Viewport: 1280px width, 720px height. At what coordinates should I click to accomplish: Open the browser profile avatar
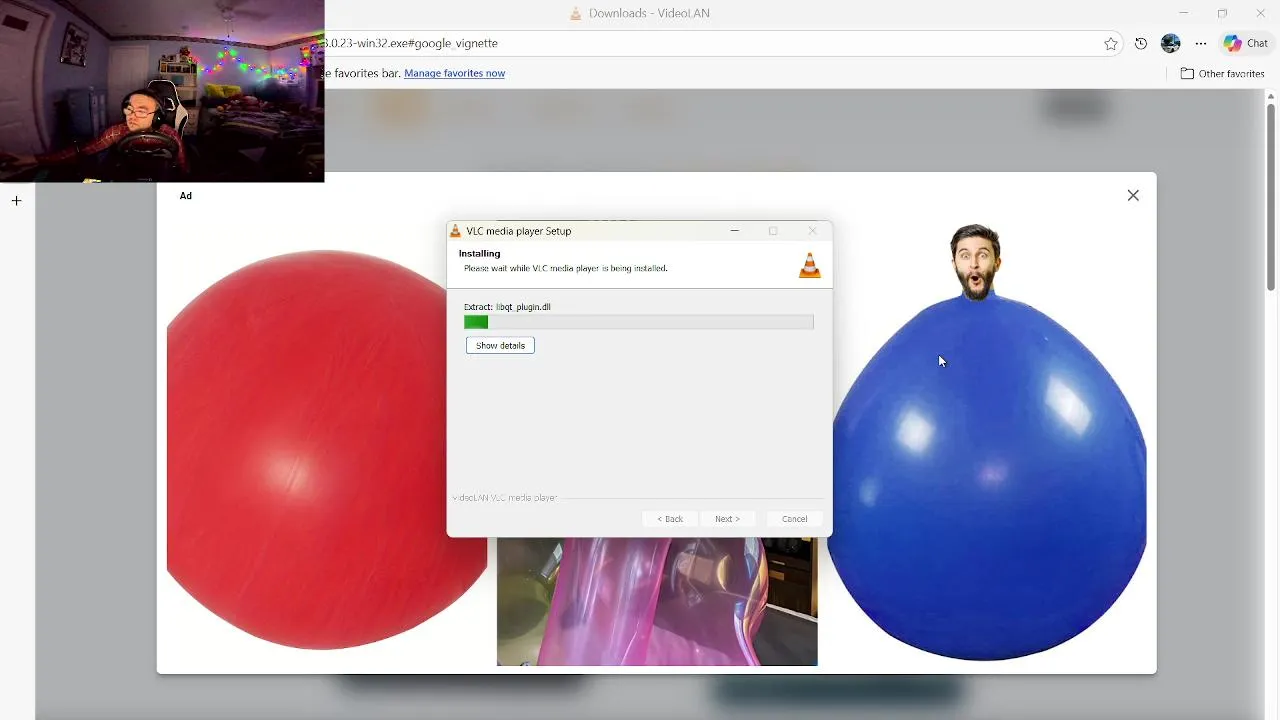pos(1171,44)
